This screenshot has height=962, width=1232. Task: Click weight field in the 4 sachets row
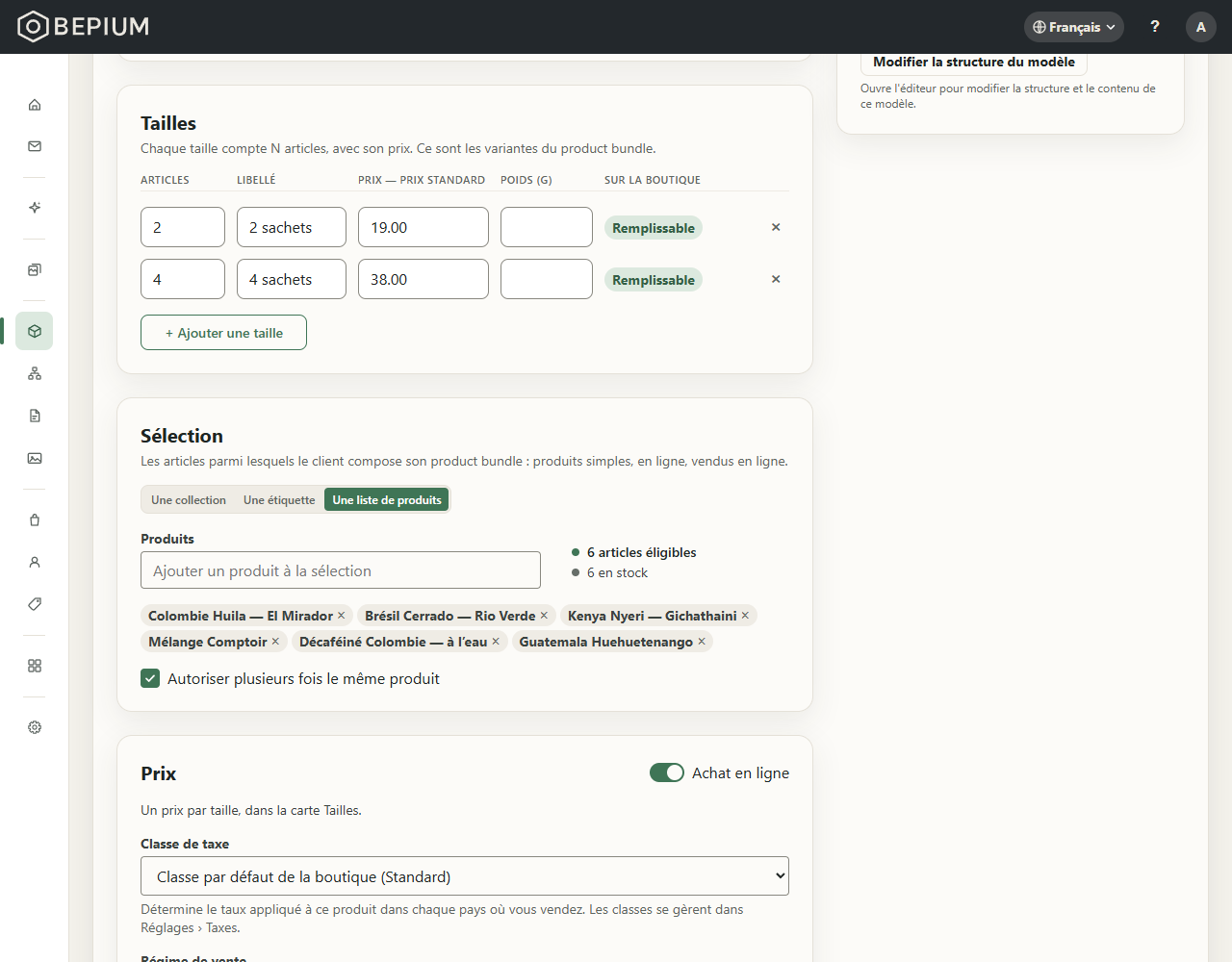tap(547, 279)
